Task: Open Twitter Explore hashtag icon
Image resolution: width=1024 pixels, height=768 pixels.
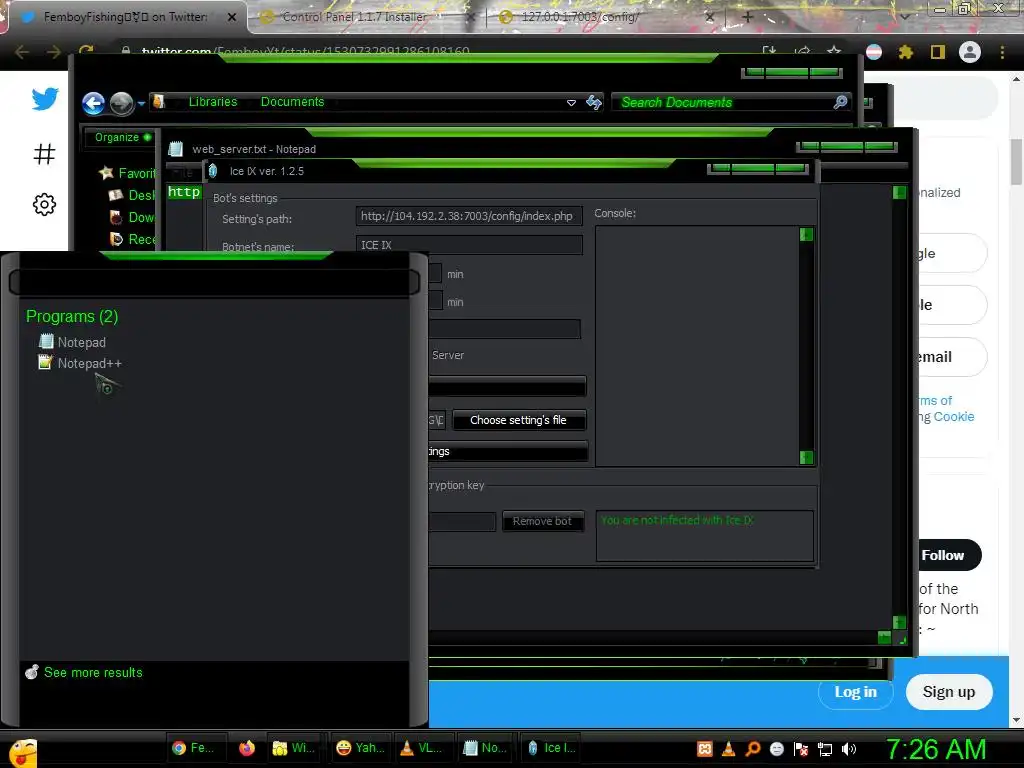Action: [x=44, y=154]
